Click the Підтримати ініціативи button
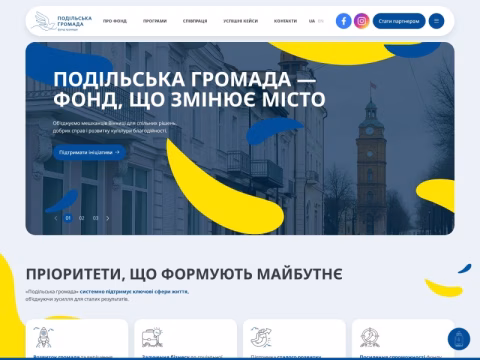This screenshot has height=360, width=480. tap(89, 152)
